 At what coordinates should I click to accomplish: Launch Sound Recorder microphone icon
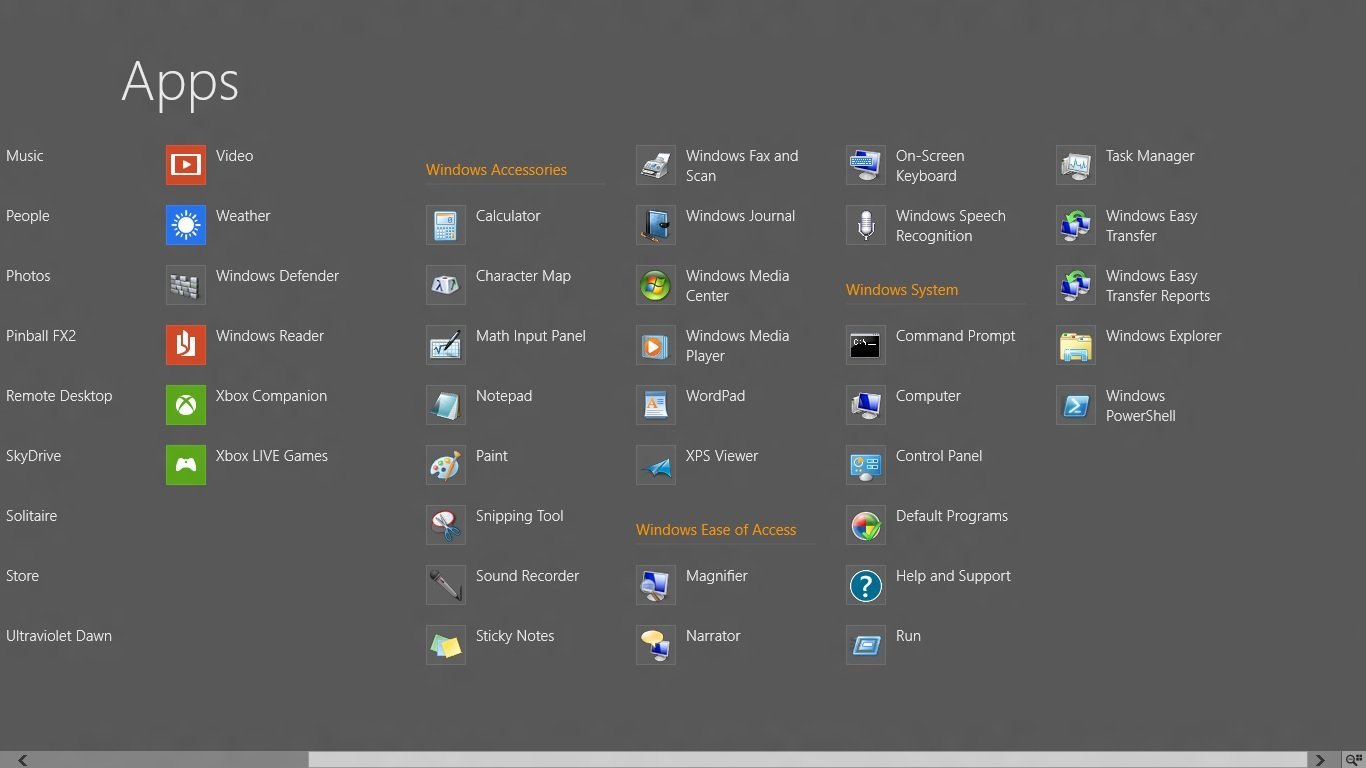[x=446, y=585]
